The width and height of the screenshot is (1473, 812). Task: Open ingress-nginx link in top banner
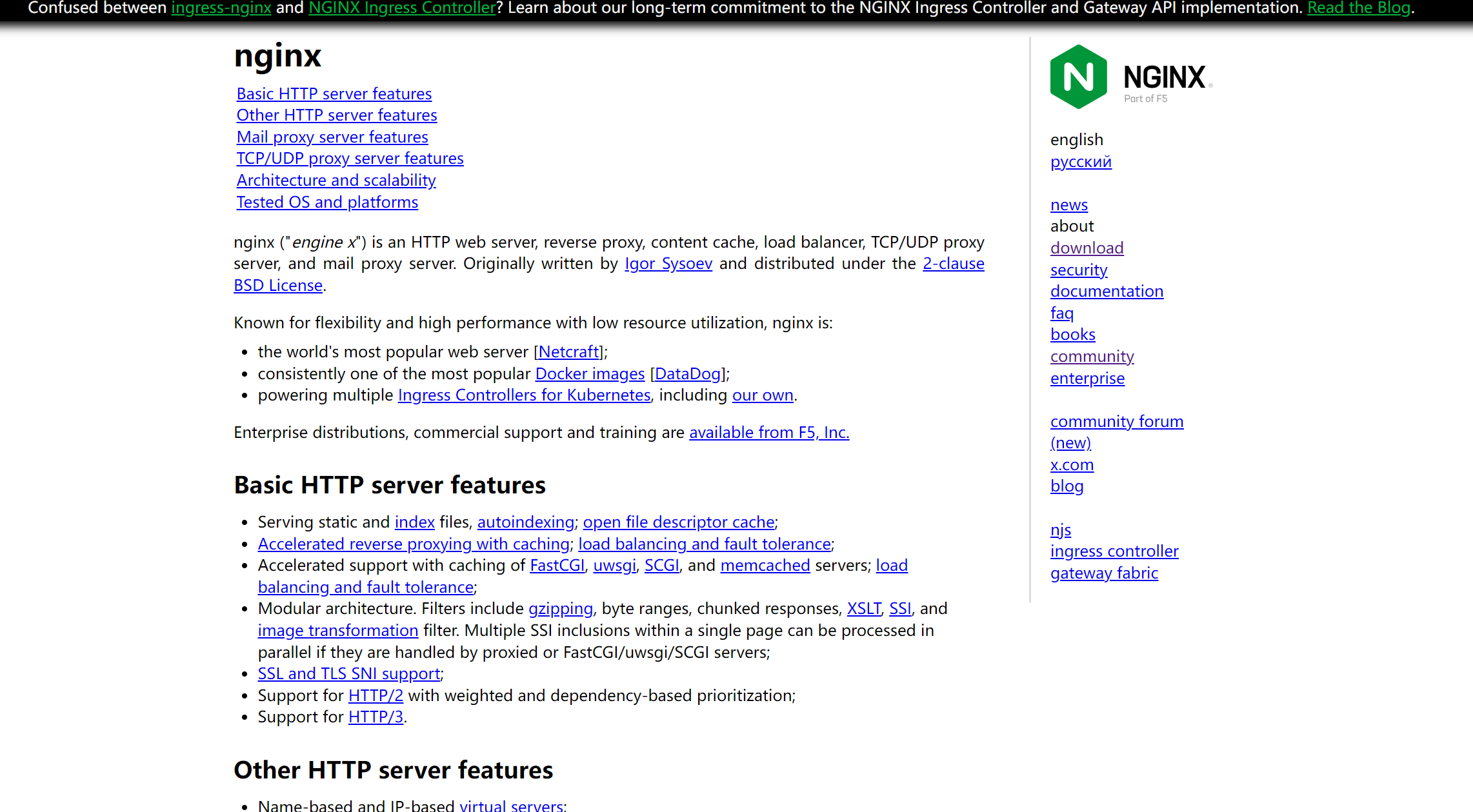pos(221,8)
